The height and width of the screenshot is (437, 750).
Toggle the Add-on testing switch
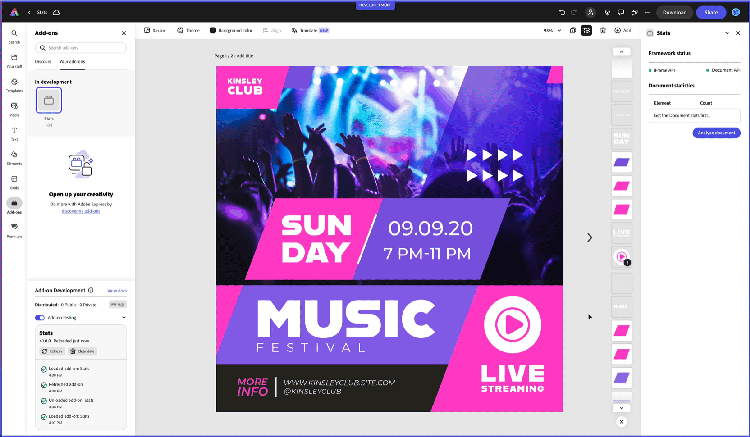click(40, 317)
